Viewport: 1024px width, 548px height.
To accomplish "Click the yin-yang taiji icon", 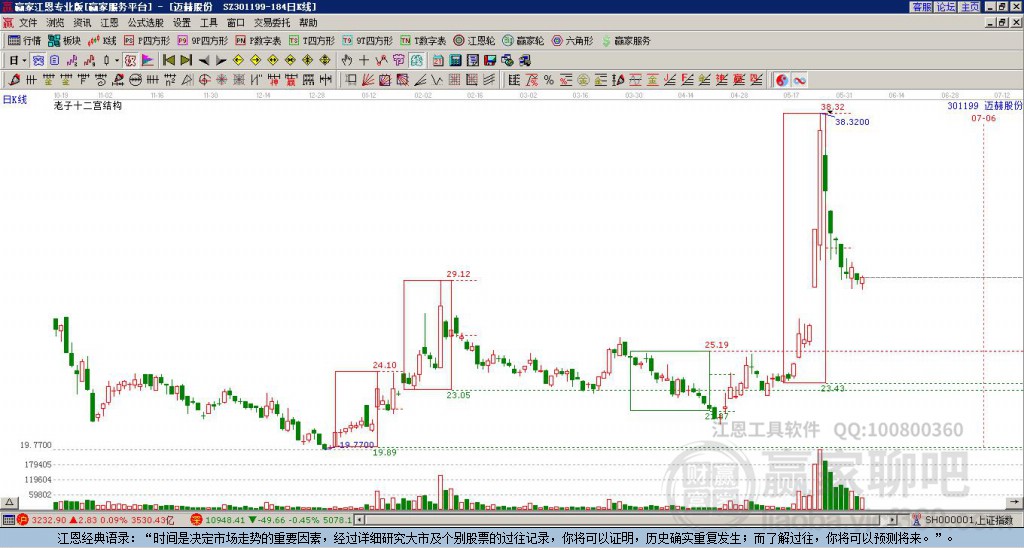I will tap(781, 80).
